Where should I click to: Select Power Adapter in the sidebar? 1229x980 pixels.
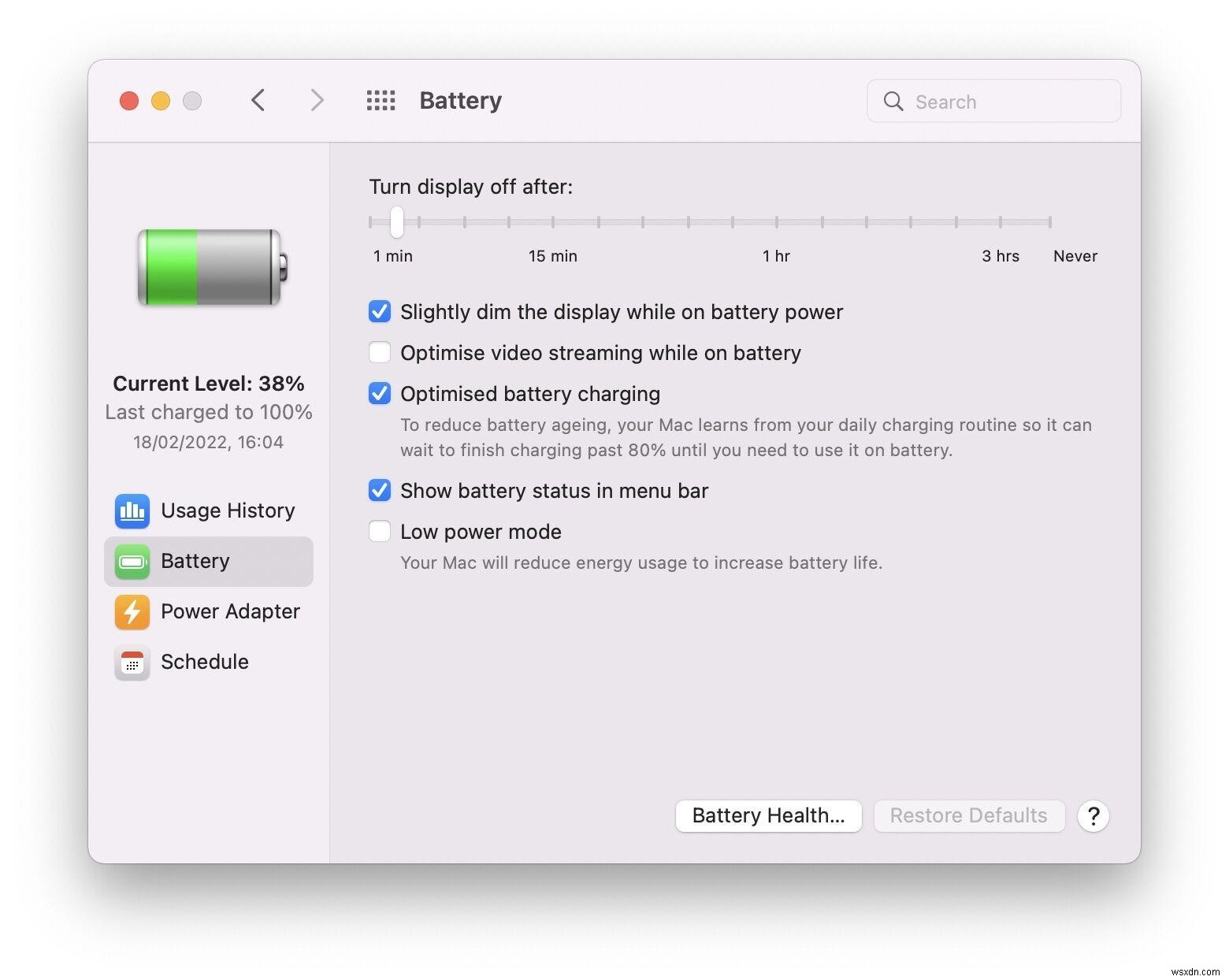point(230,612)
